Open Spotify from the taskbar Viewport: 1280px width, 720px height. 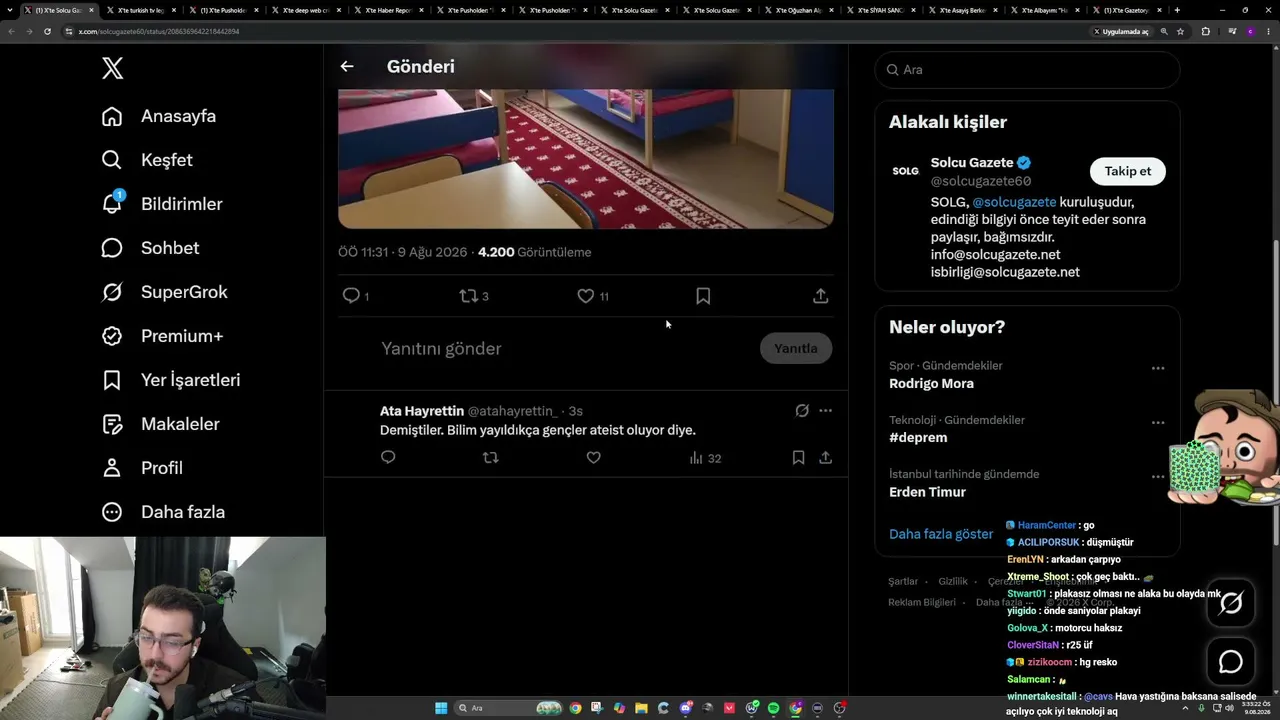click(x=773, y=708)
